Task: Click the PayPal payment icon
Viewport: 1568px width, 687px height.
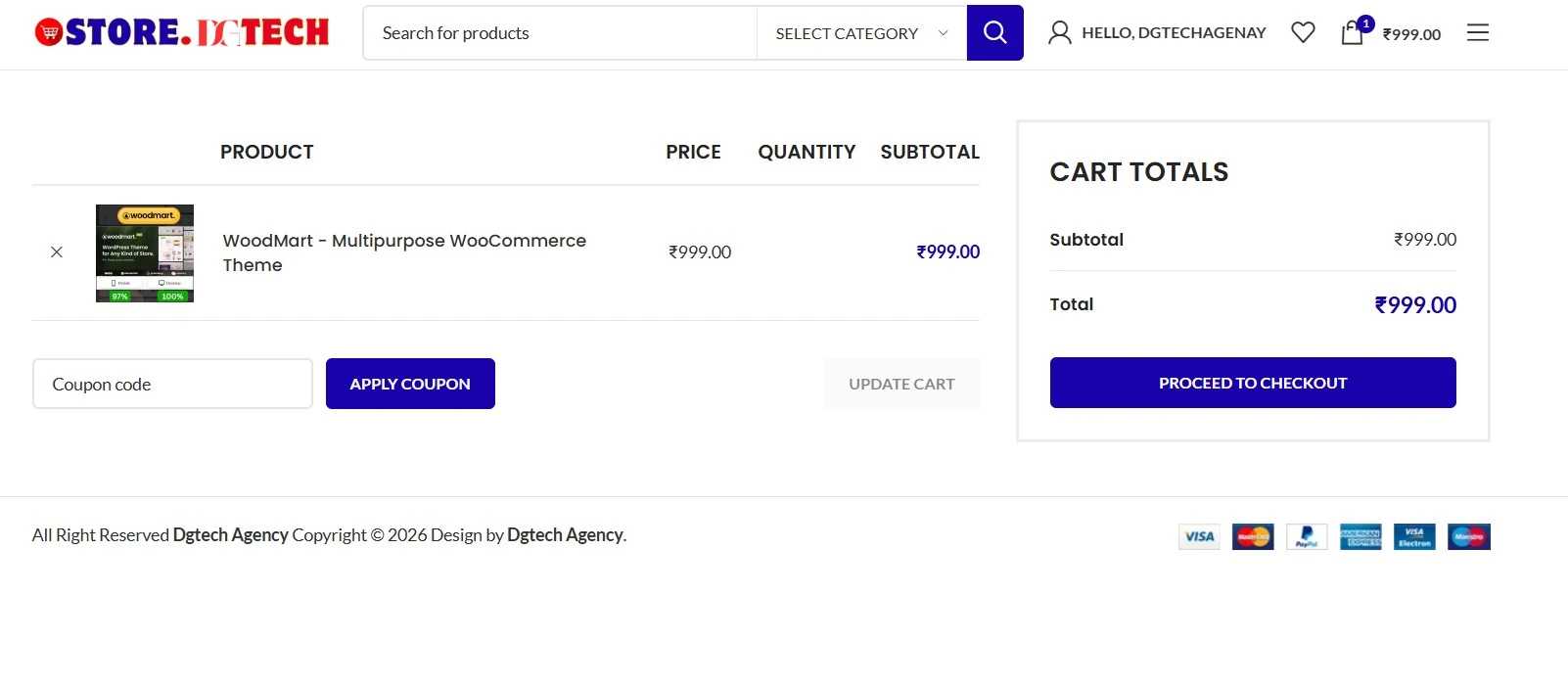Action: point(1306,536)
